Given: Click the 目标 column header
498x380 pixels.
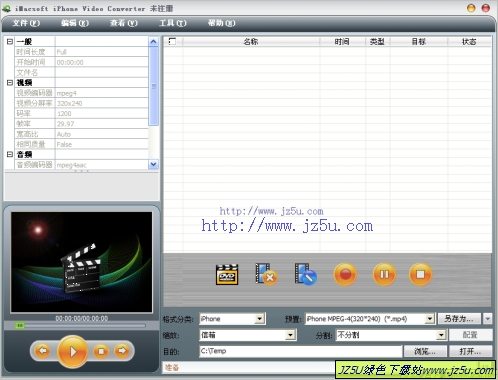Looking at the screenshot, I should (x=419, y=41).
